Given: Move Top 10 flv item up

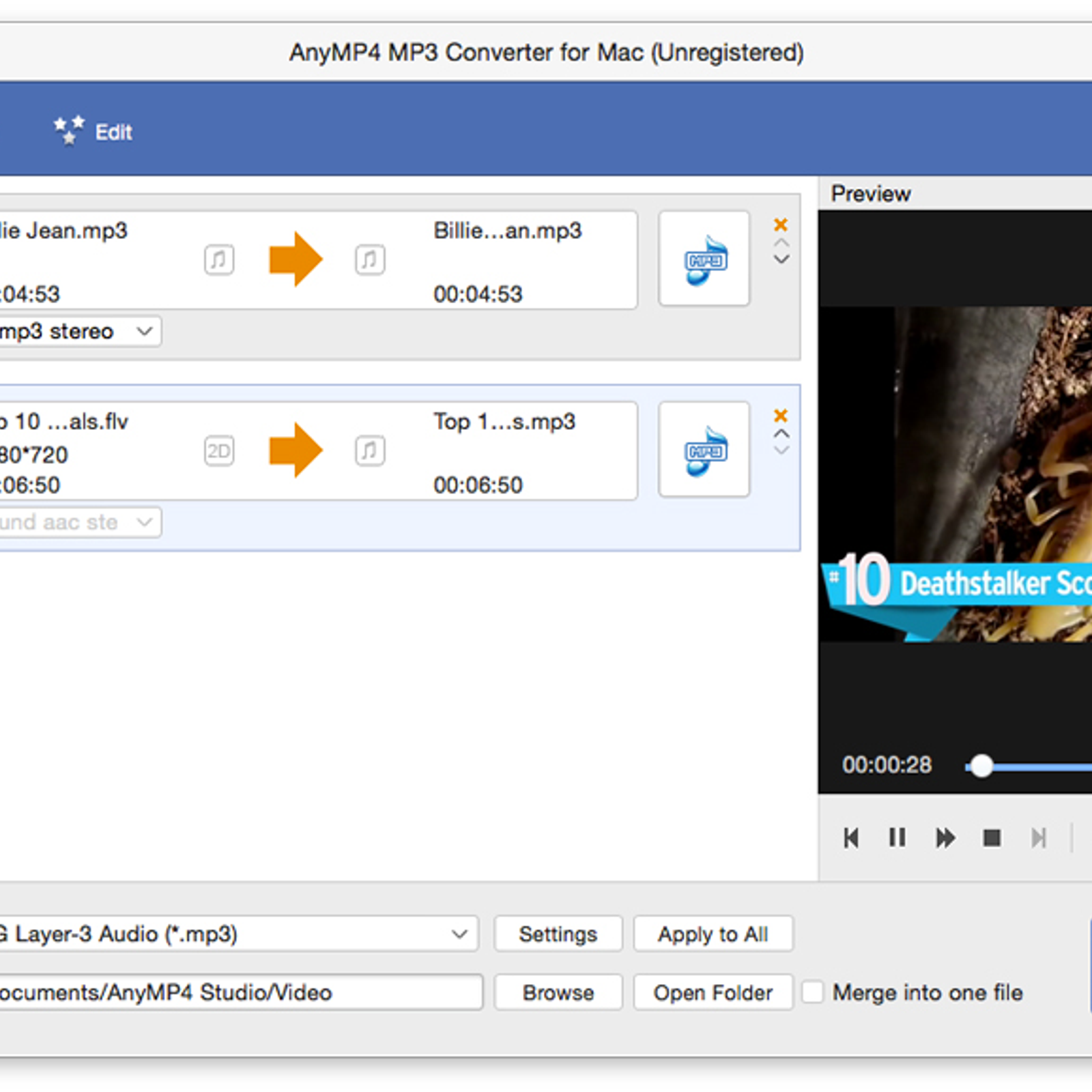Looking at the screenshot, I should tap(781, 433).
